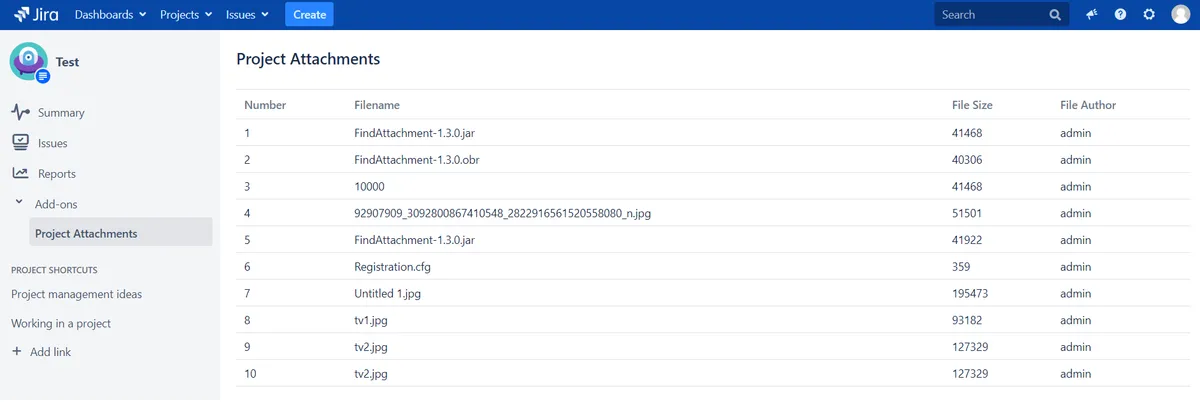Click file size 195473
The height and width of the screenshot is (402, 1200).
click(x=970, y=294)
